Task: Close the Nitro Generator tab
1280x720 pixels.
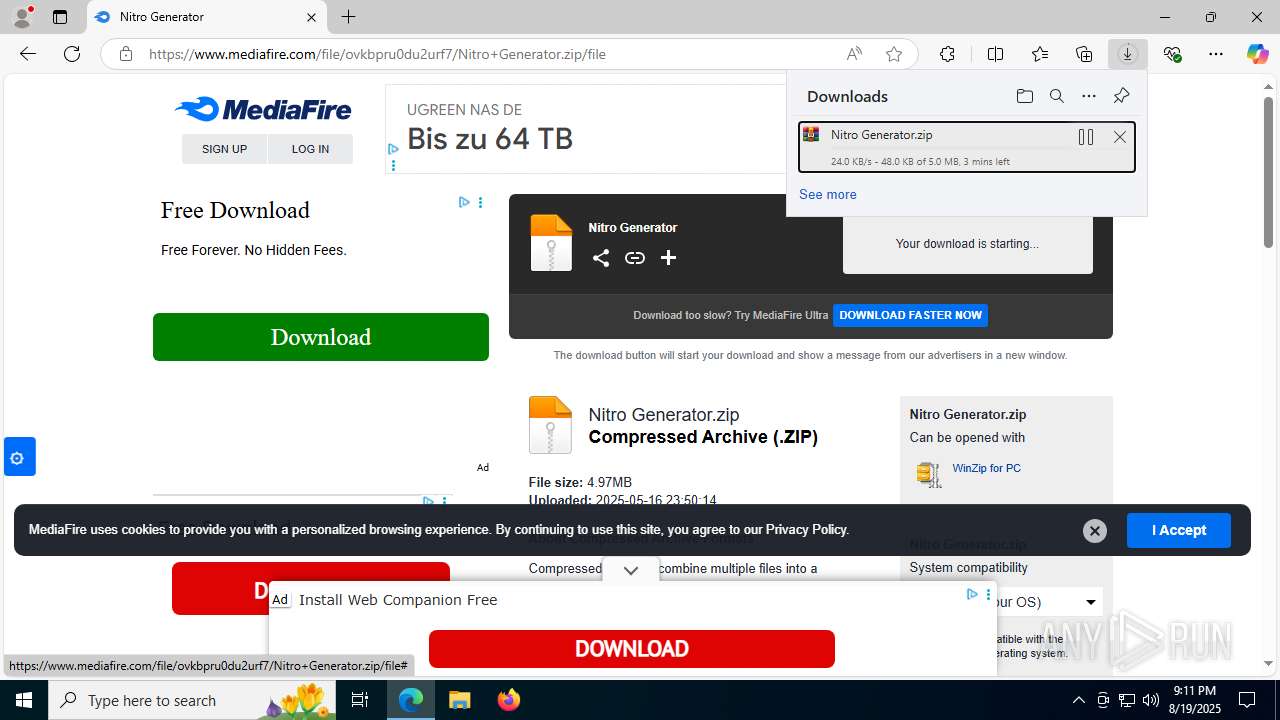Action: 311,17
